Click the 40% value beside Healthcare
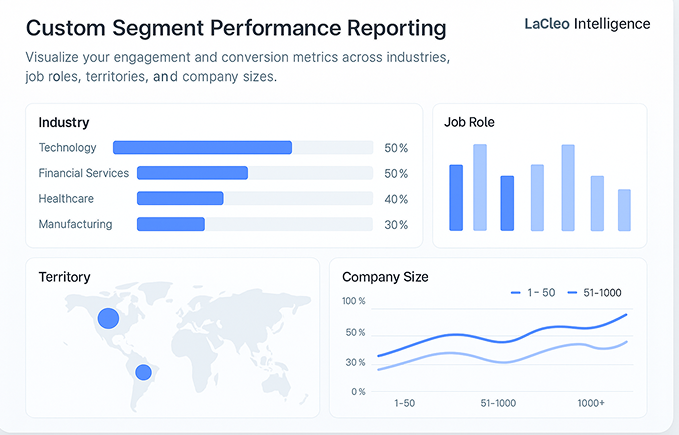 pos(396,199)
